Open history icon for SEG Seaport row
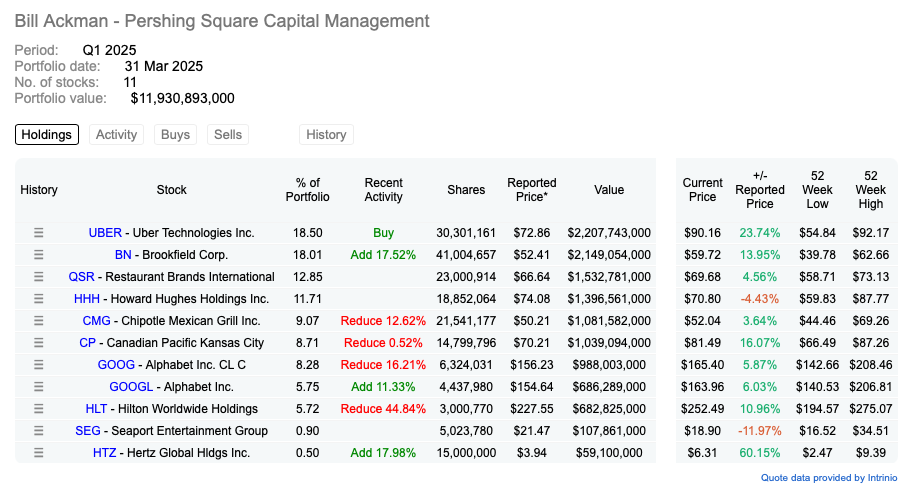This screenshot has width=912, height=493. (38, 431)
